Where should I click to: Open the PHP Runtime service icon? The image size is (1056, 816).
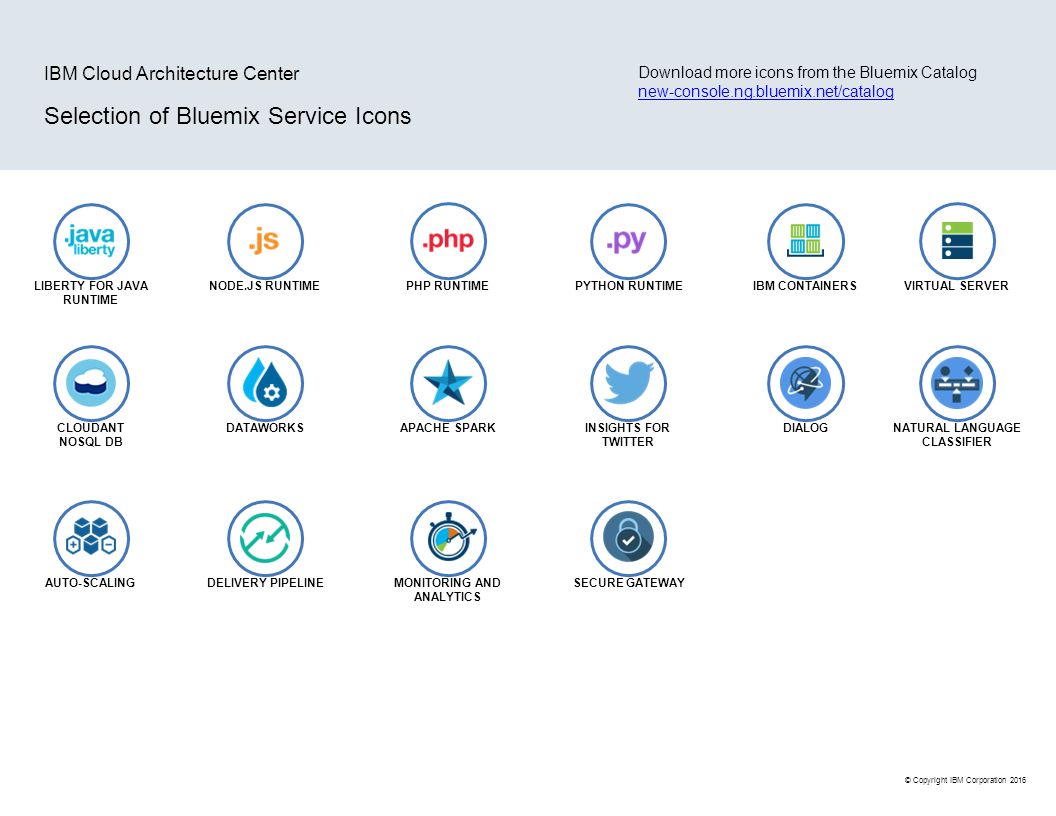tap(448, 240)
